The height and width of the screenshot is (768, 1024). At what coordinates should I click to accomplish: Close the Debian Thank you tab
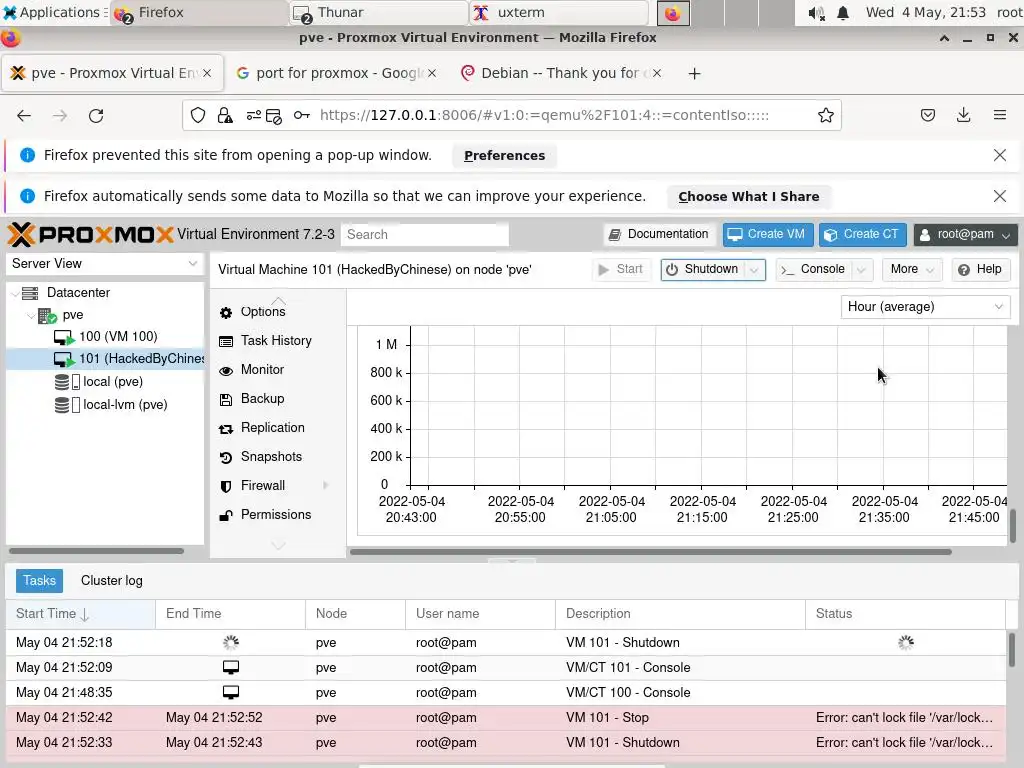tap(657, 73)
